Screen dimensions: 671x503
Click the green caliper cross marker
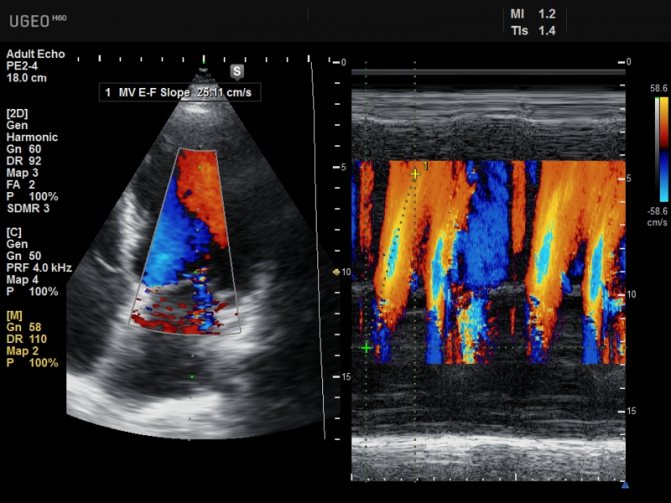(366, 348)
